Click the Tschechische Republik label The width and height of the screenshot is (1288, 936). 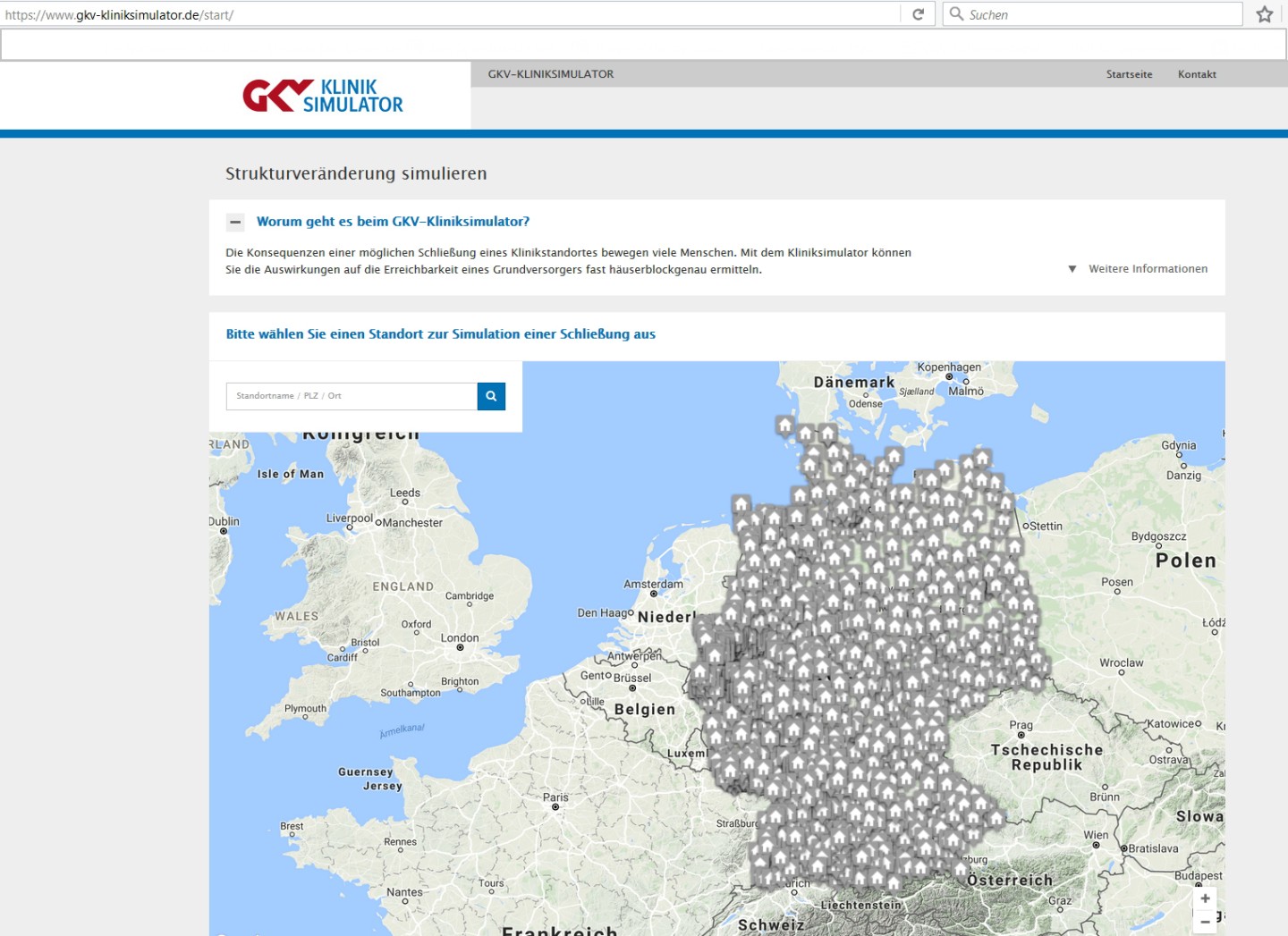[1046, 757]
